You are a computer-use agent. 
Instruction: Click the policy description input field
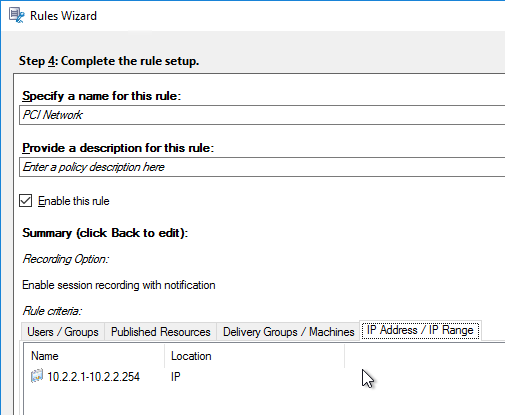coord(262,167)
